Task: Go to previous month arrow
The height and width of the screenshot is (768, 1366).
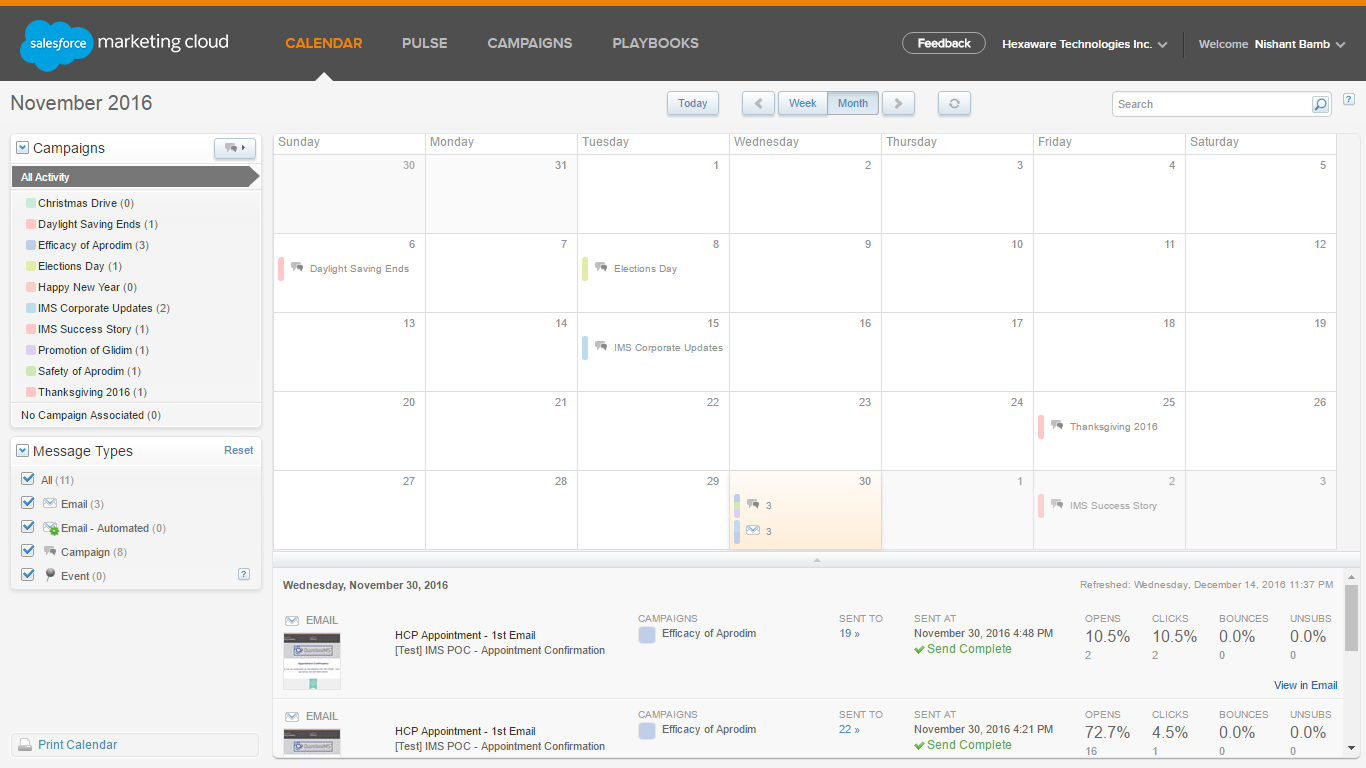Action: point(758,103)
